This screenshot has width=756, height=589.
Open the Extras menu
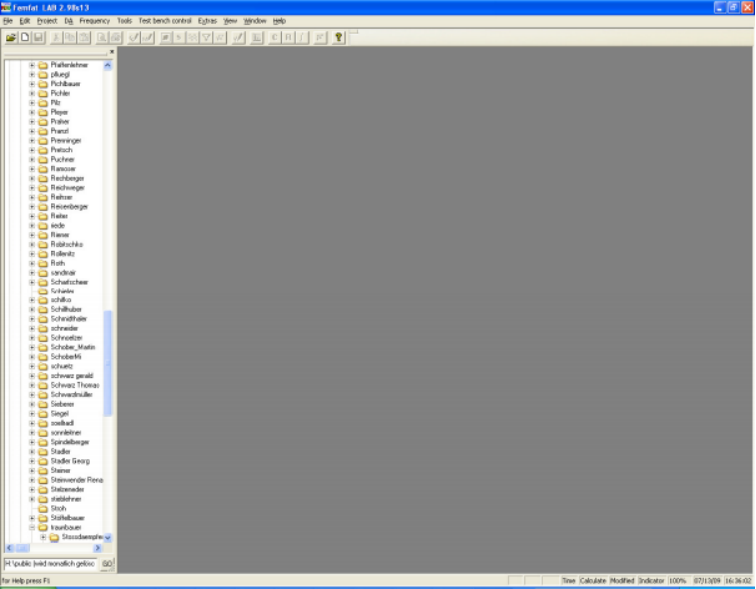207,21
